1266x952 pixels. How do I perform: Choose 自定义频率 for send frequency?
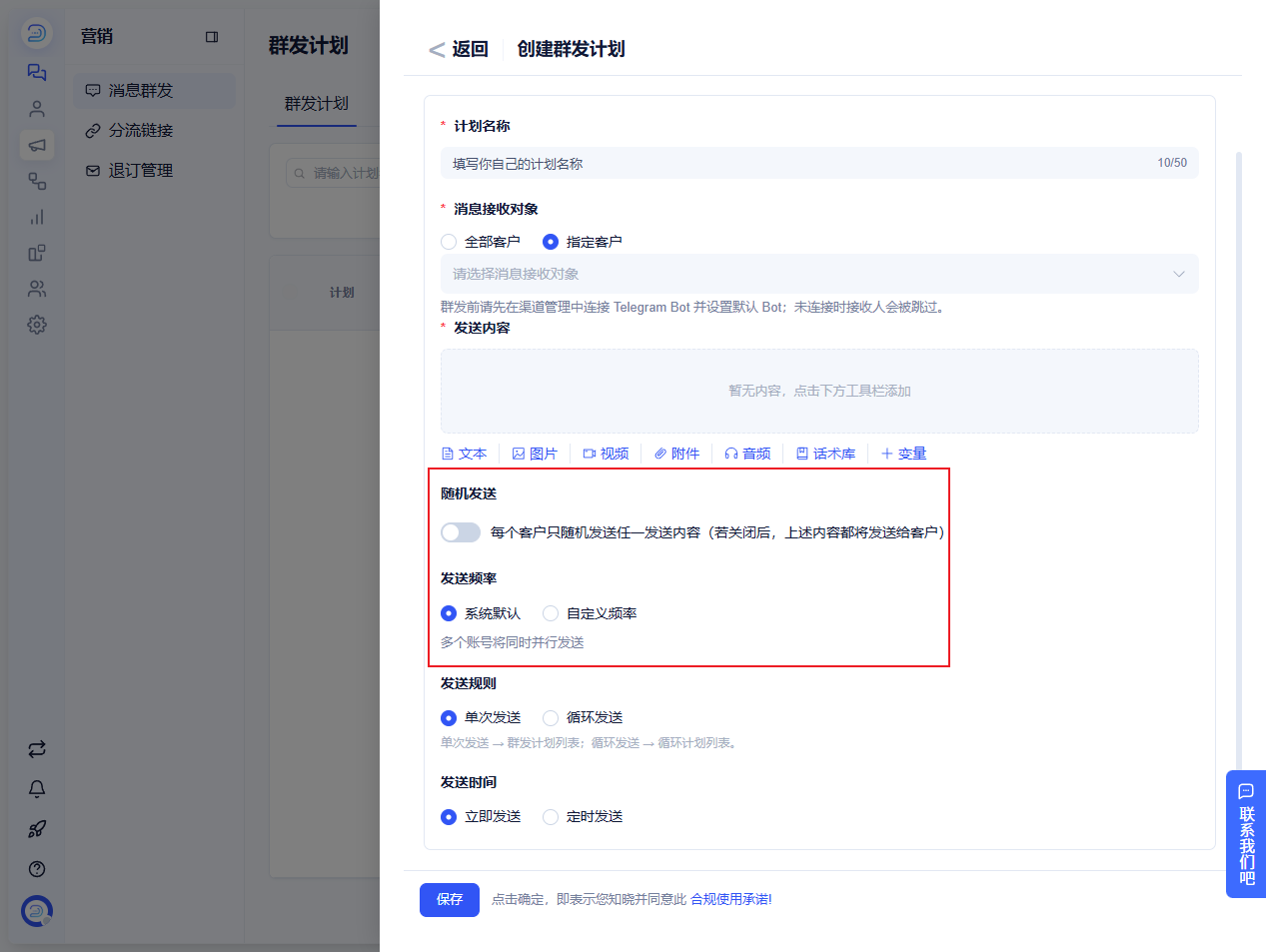coord(590,613)
